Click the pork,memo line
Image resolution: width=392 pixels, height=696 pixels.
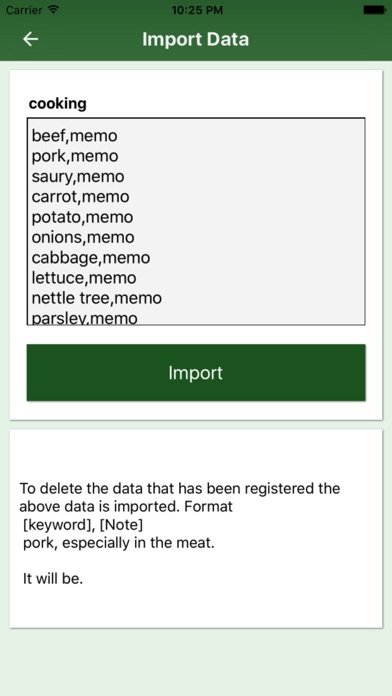(x=75, y=156)
